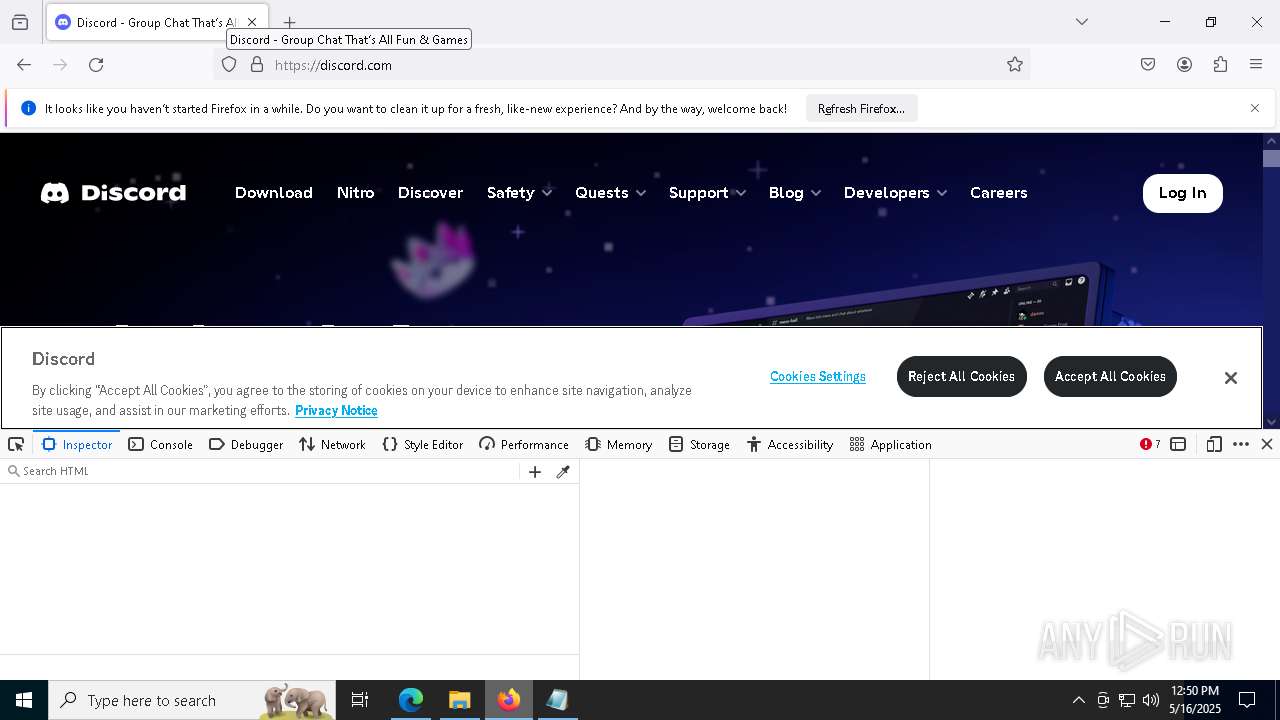Switch to the Accessibility tab
This screenshot has height=720, width=1280.
click(790, 445)
